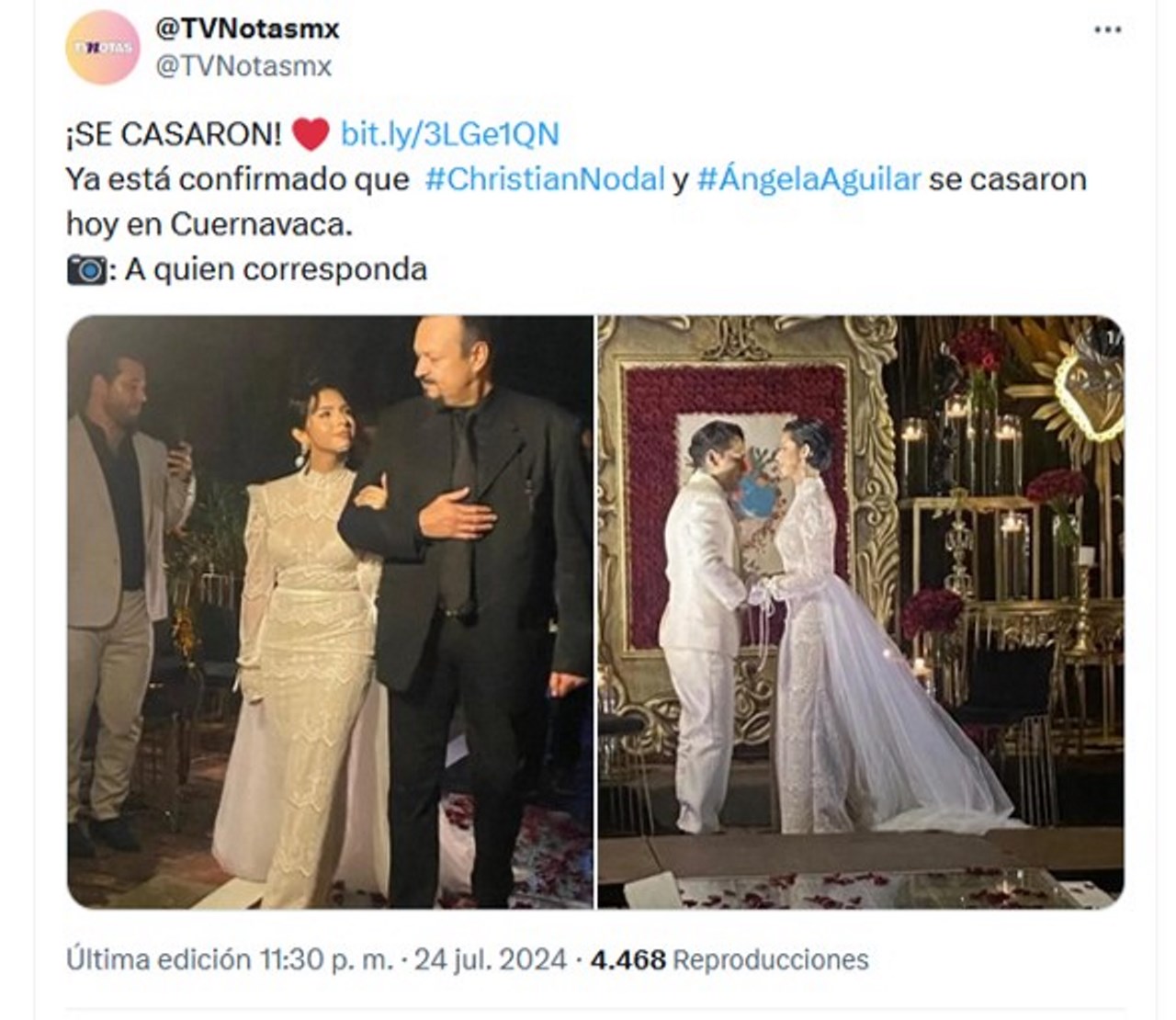The width and height of the screenshot is (1176, 1020).
Task: Click the "¡SE CASARON!" headline text
Action: [174, 134]
